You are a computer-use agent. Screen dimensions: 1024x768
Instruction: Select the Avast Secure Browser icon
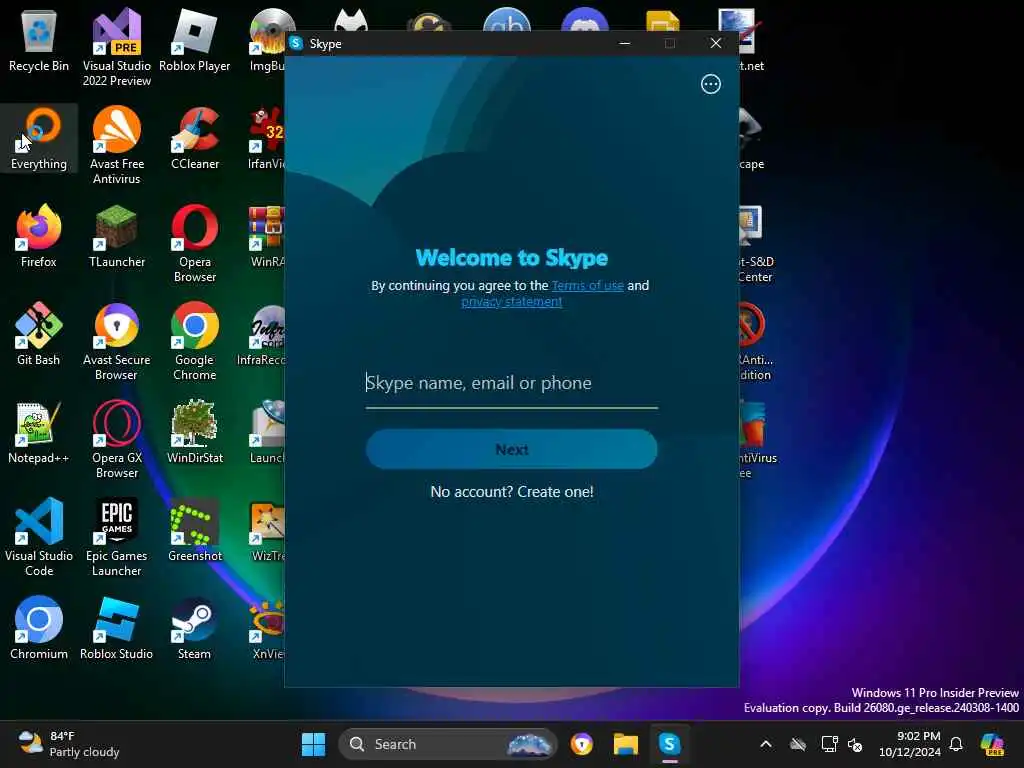point(117,341)
